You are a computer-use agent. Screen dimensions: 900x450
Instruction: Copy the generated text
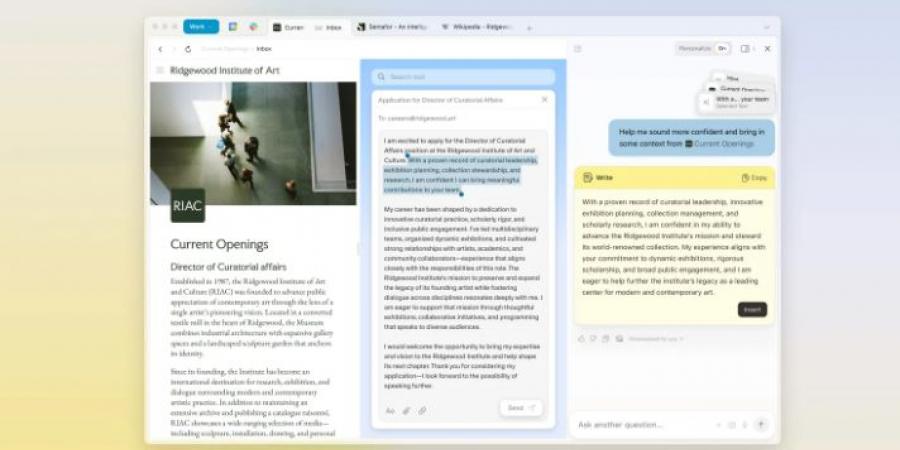pyautogui.click(x=754, y=178)
